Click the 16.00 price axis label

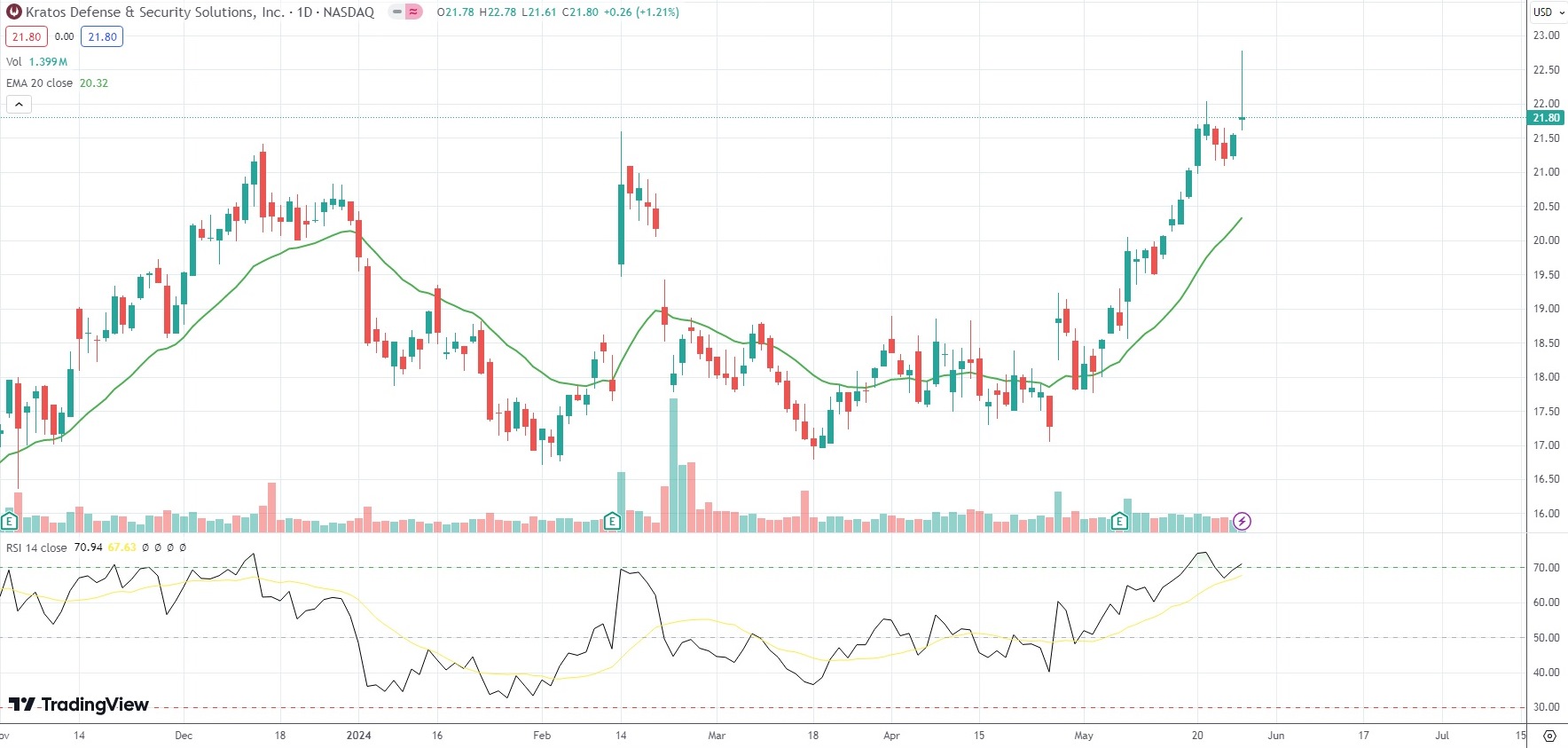pyautogui.click(x=1546, y=514)
